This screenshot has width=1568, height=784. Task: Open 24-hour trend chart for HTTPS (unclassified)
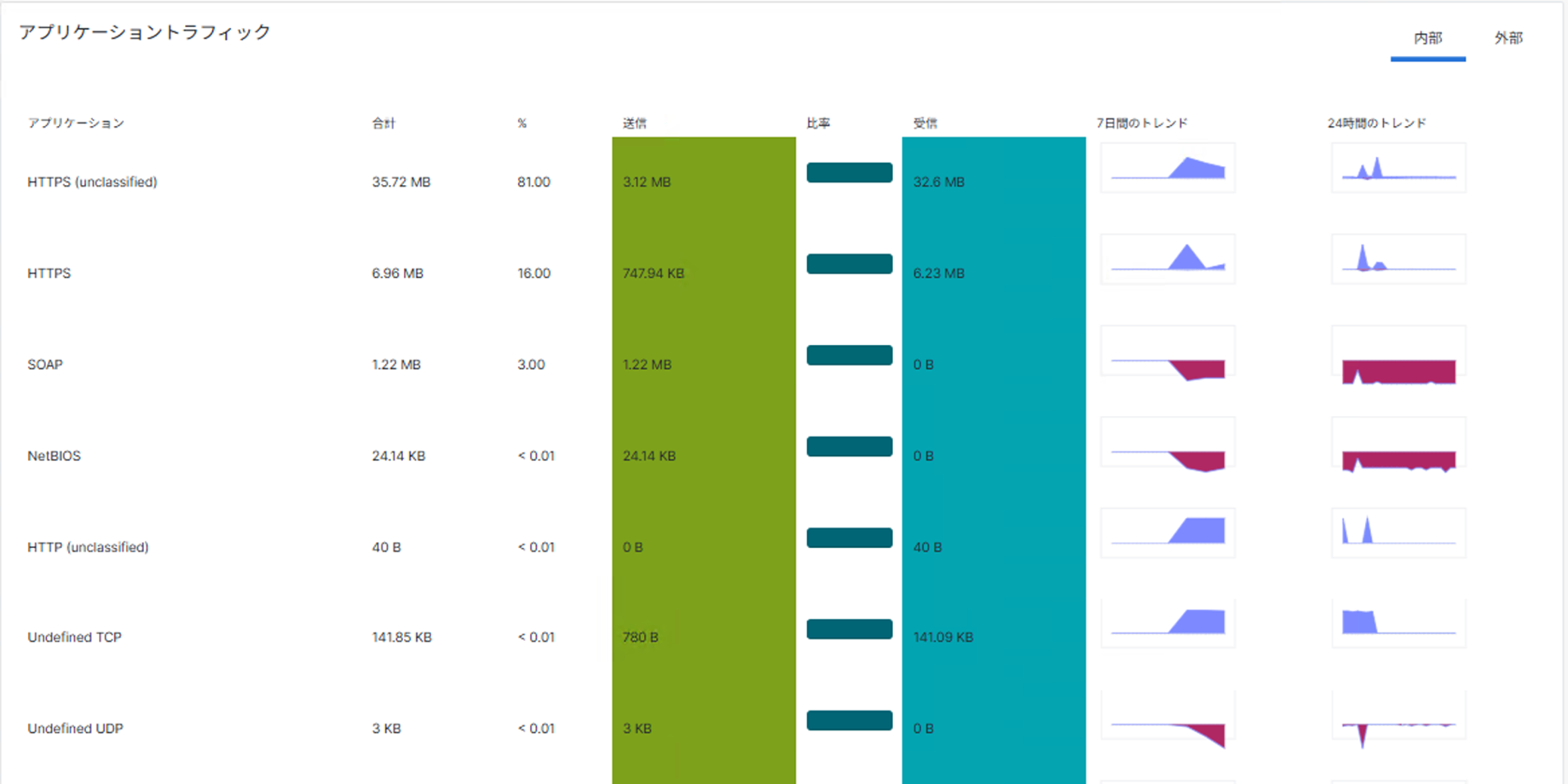(x=1398, y=168)
